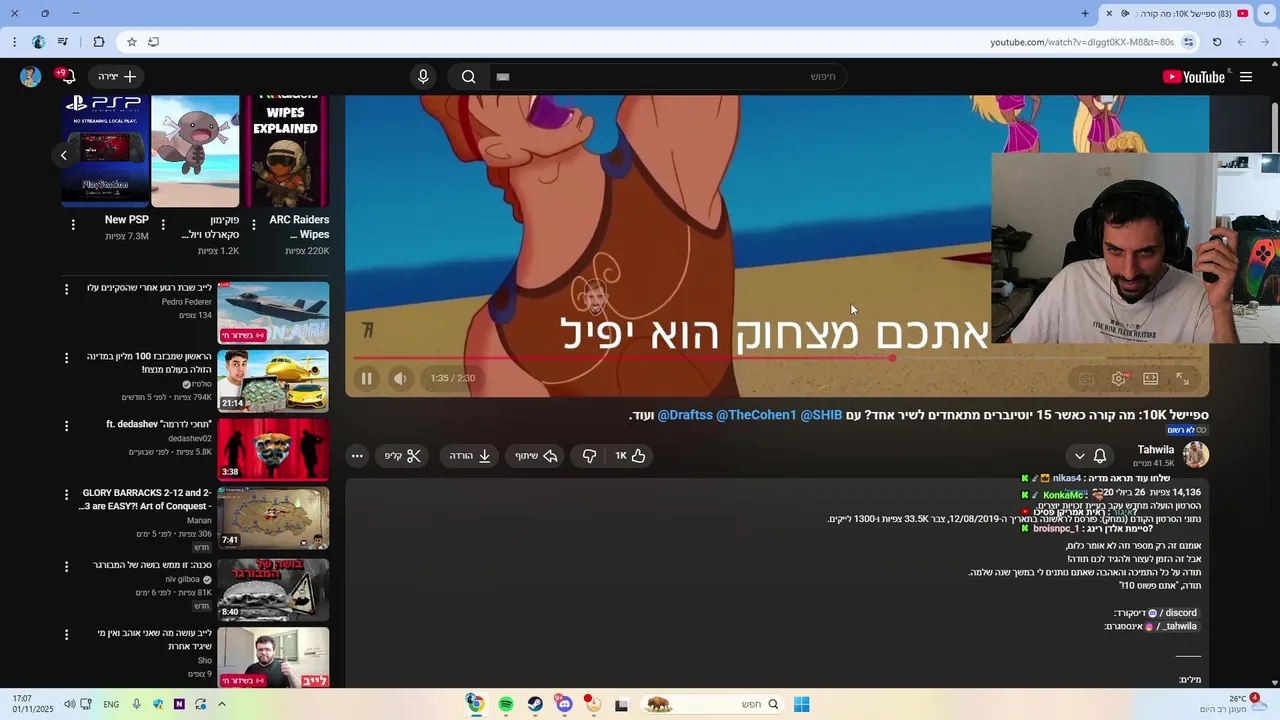Open video player settings gear

[x=1119, y=379]
